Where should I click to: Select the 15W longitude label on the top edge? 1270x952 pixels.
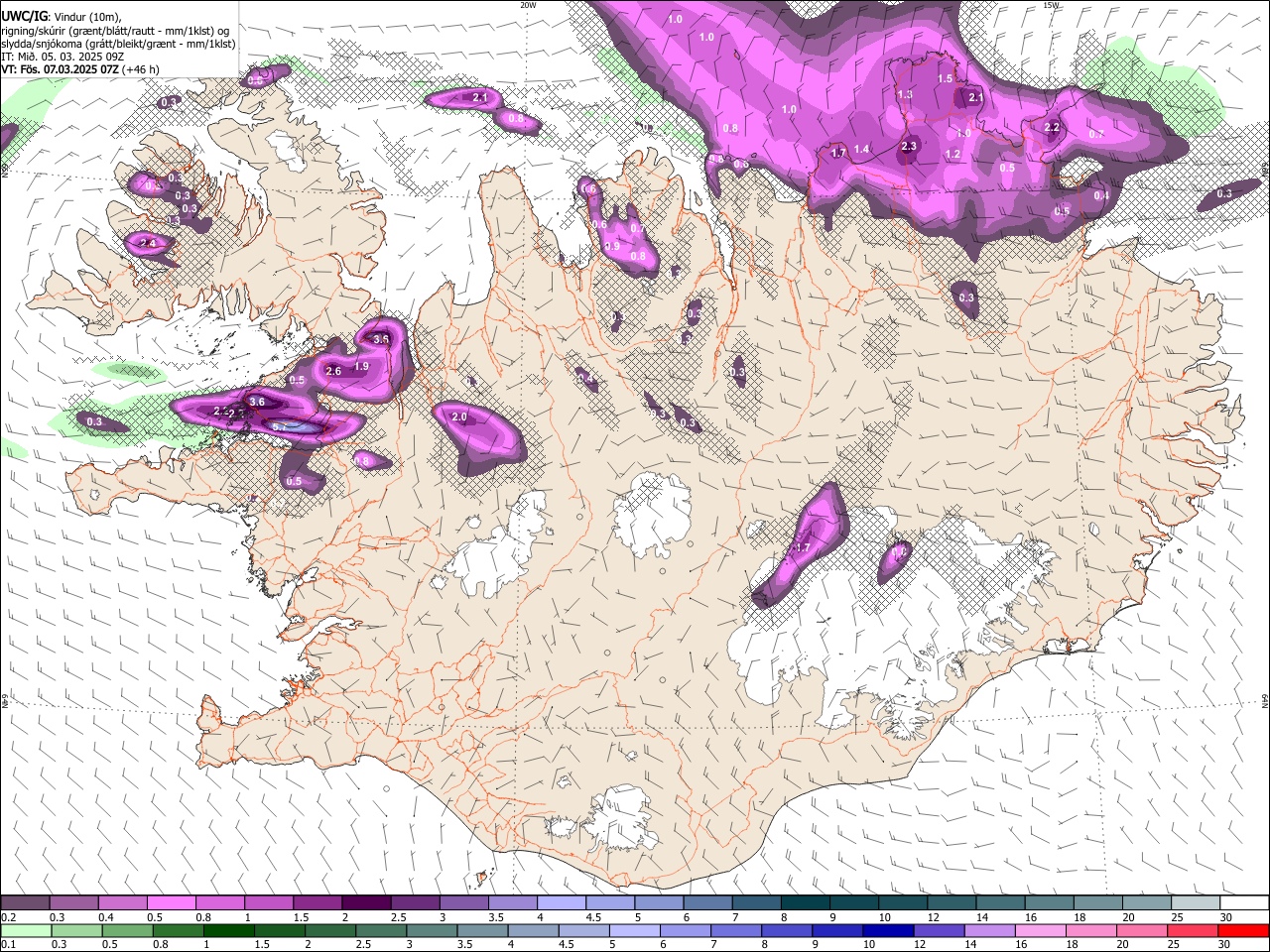coord(1051,5)
